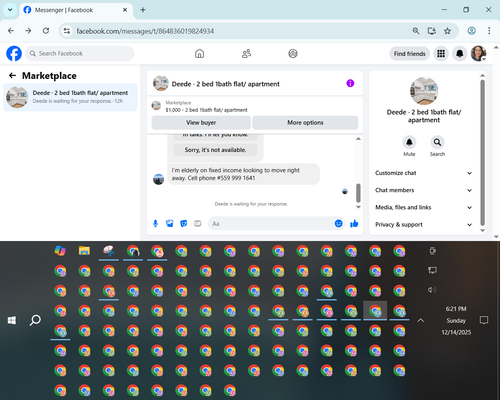This screenshot has width=500, height=400.
Task: Expand the Chat members section
Action: (x=423, y=190)
